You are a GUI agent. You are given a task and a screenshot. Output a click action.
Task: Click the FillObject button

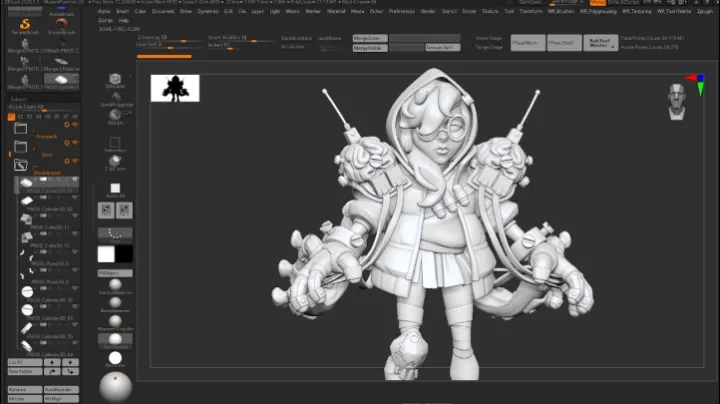[x=115, y=273]
